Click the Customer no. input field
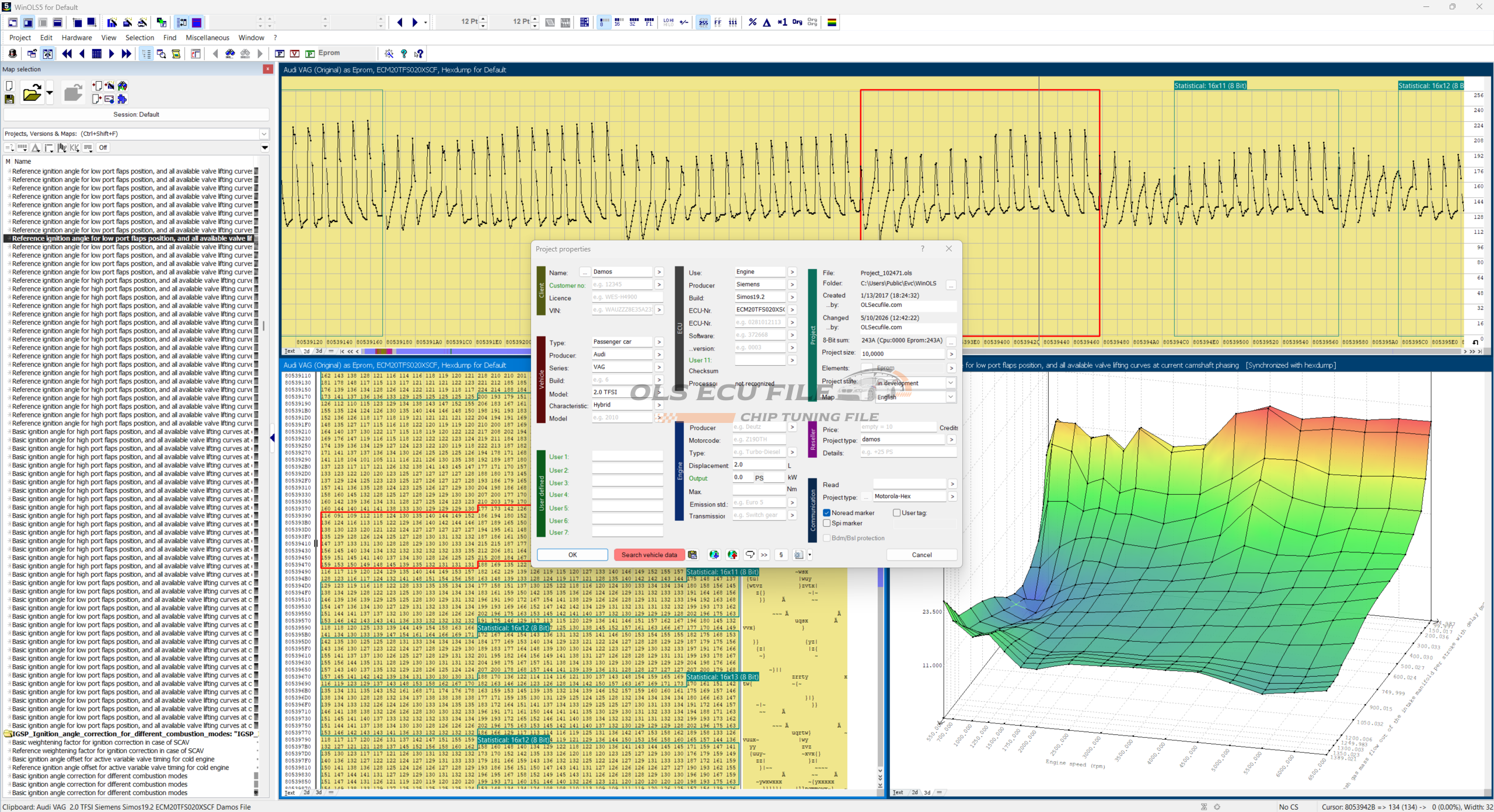Screen dimensions: 1494x812 [622, 285]
